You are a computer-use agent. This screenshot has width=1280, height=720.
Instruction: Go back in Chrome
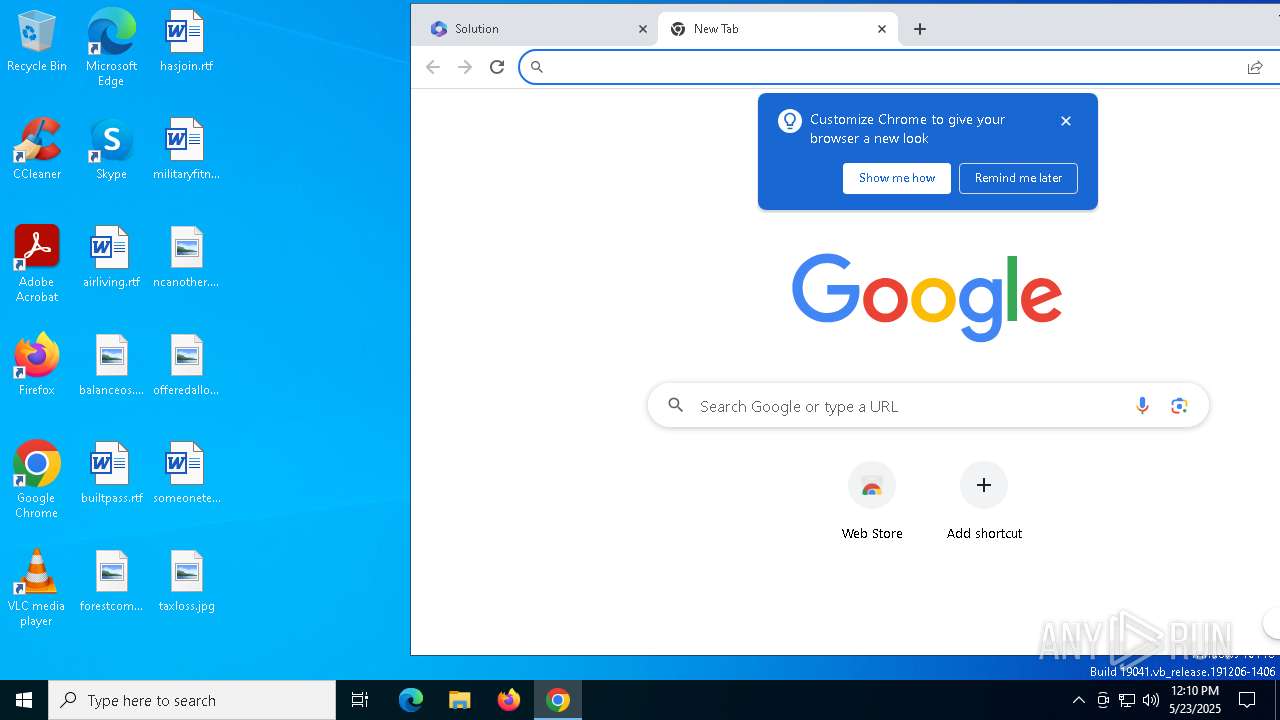[x=433, y=67]
